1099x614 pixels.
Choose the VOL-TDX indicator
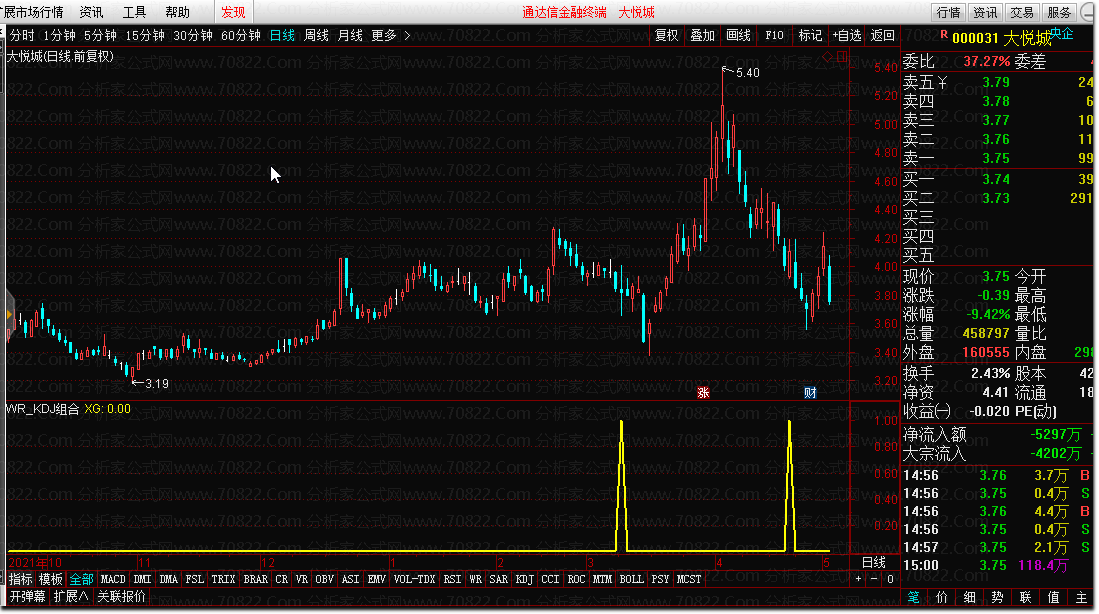point(414,579)
